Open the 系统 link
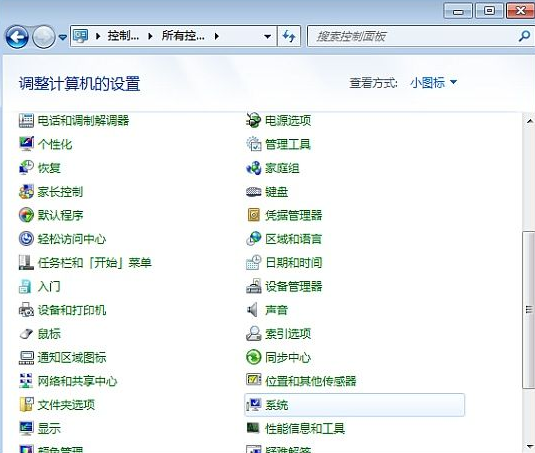Image resolution: width=535 pixels, height=453 pixels. pyautogui.click(x=277, y=405)
